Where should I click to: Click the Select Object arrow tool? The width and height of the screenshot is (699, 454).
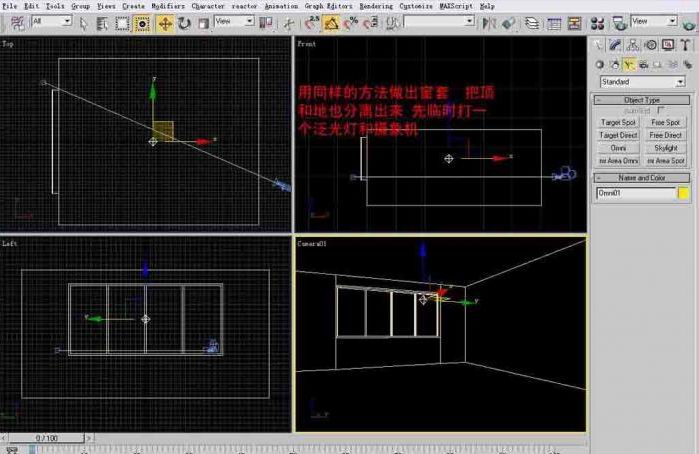point(85,21)
